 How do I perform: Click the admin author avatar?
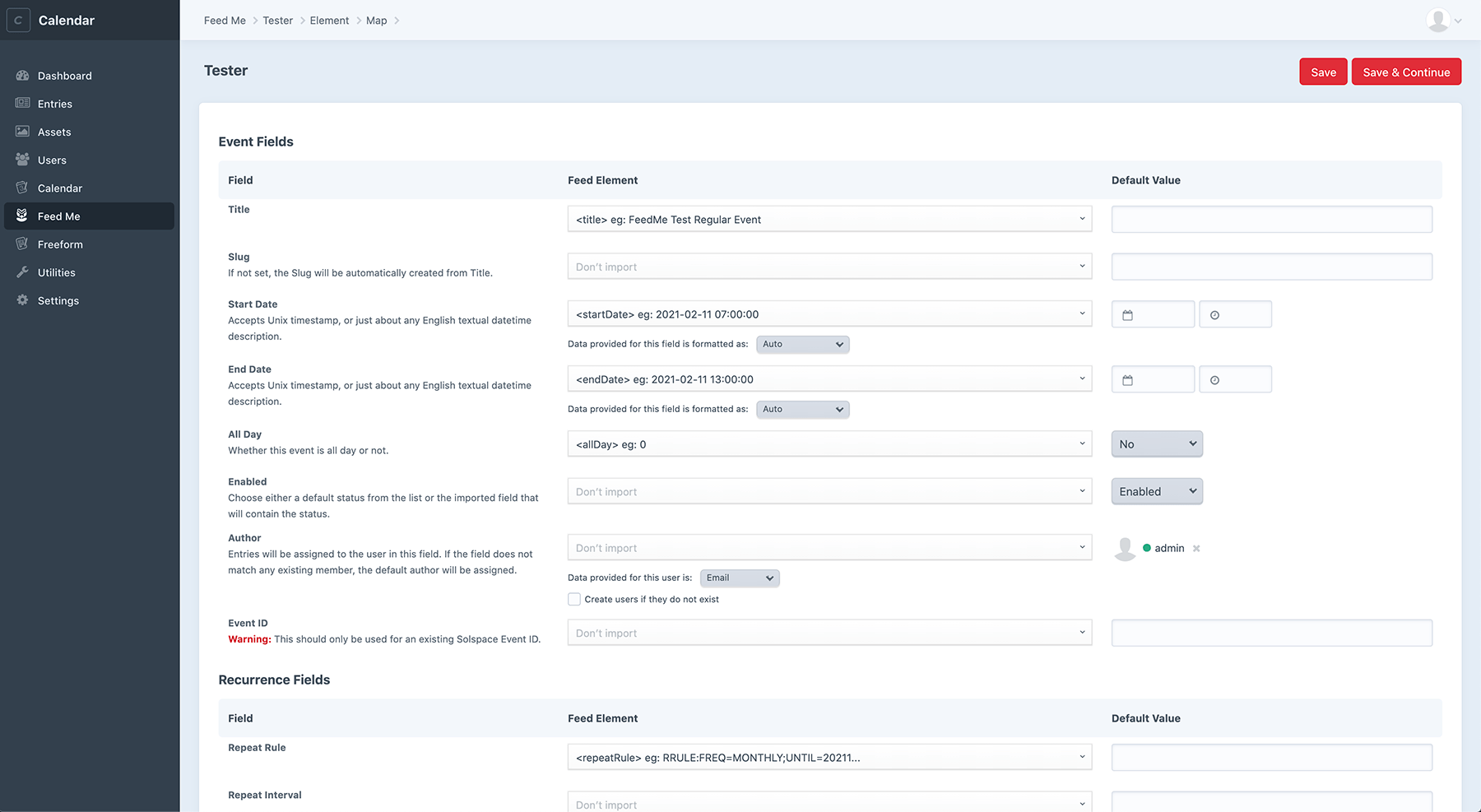(1125, 549)
